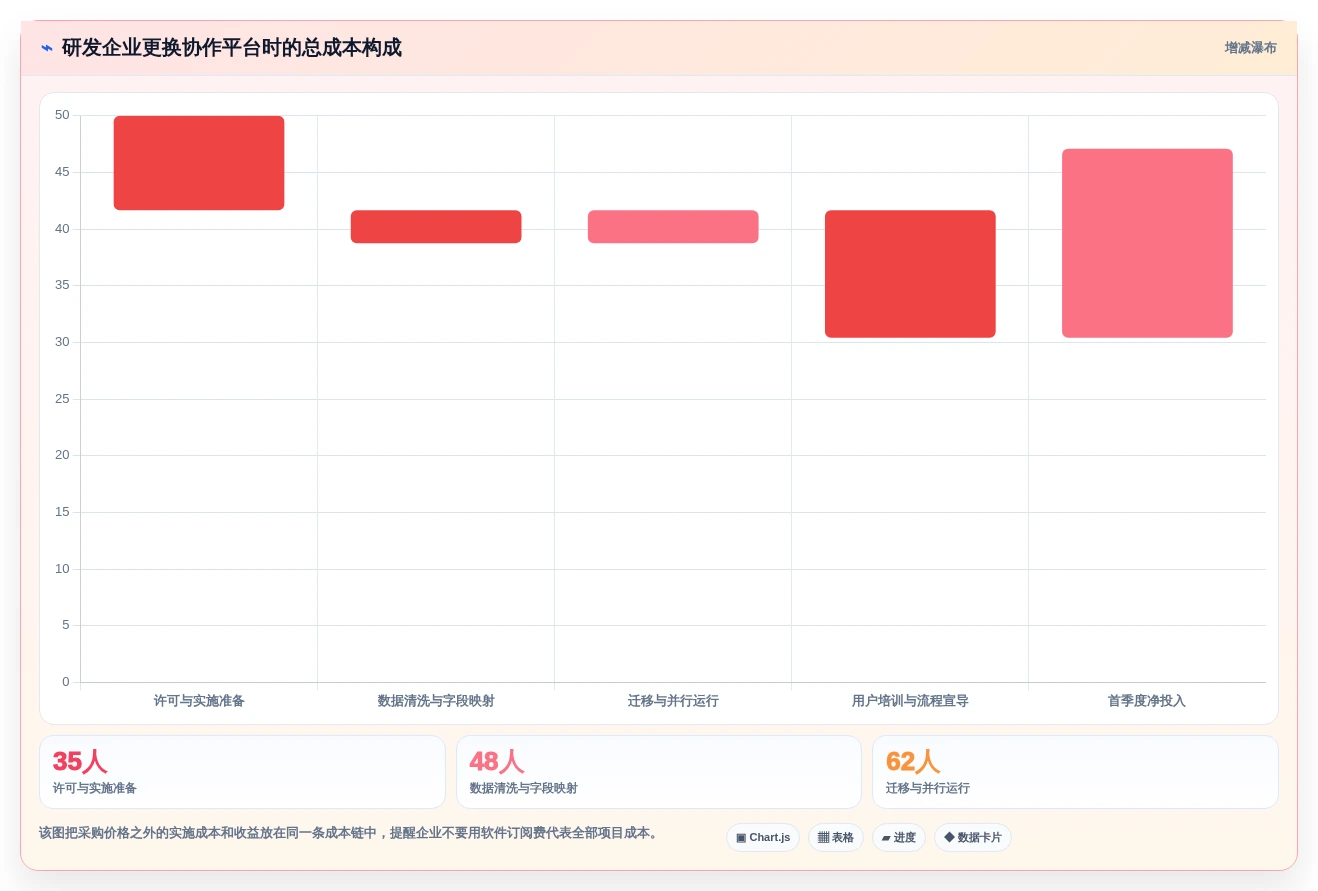This screenshot has width=1318, height=891.
Task: Click the 表格 tag chip
Action: pos(836,838)
